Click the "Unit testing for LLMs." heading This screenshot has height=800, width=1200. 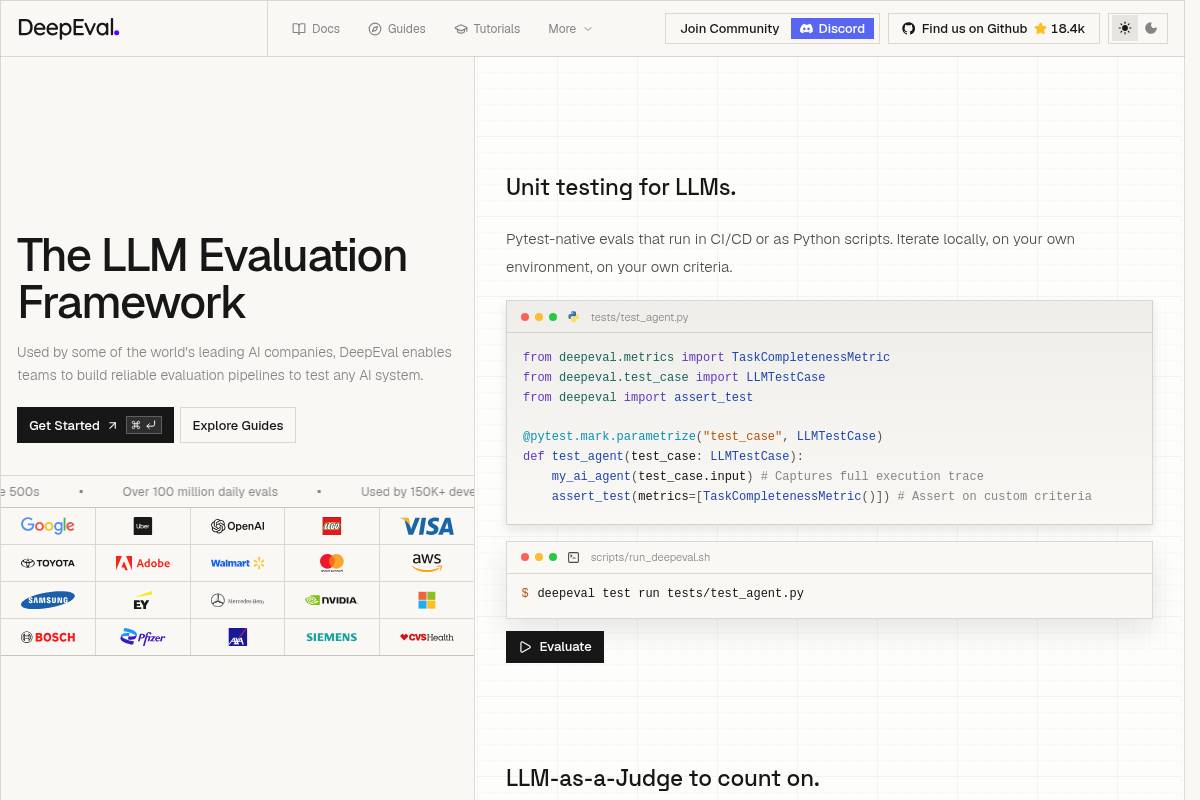621,187
